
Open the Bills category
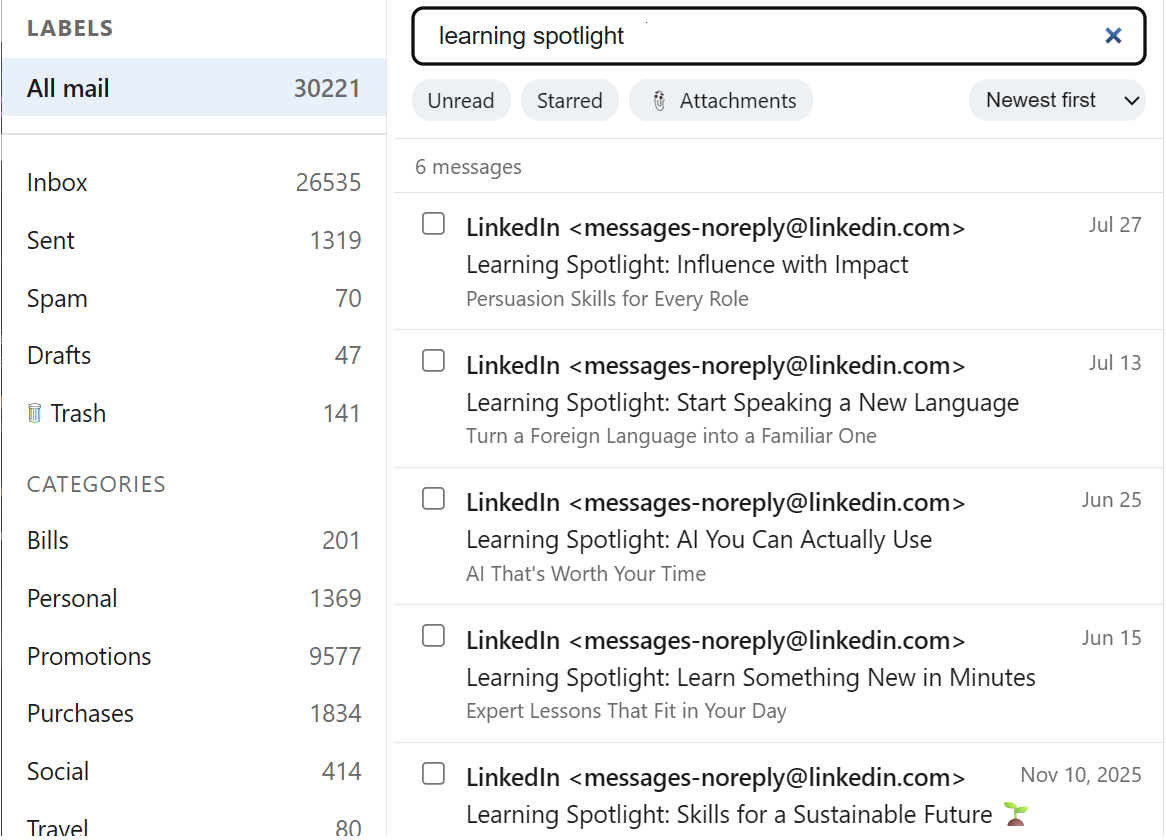point(193,540)
